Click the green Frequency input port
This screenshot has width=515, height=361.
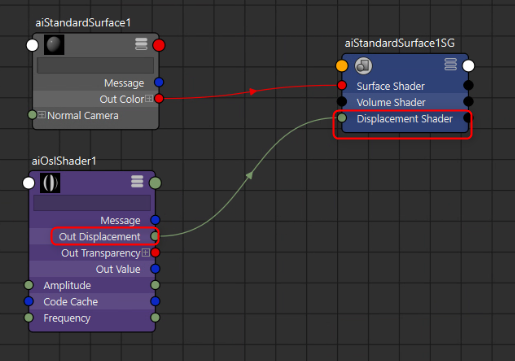pyautogui.click(x=29, y=317)
